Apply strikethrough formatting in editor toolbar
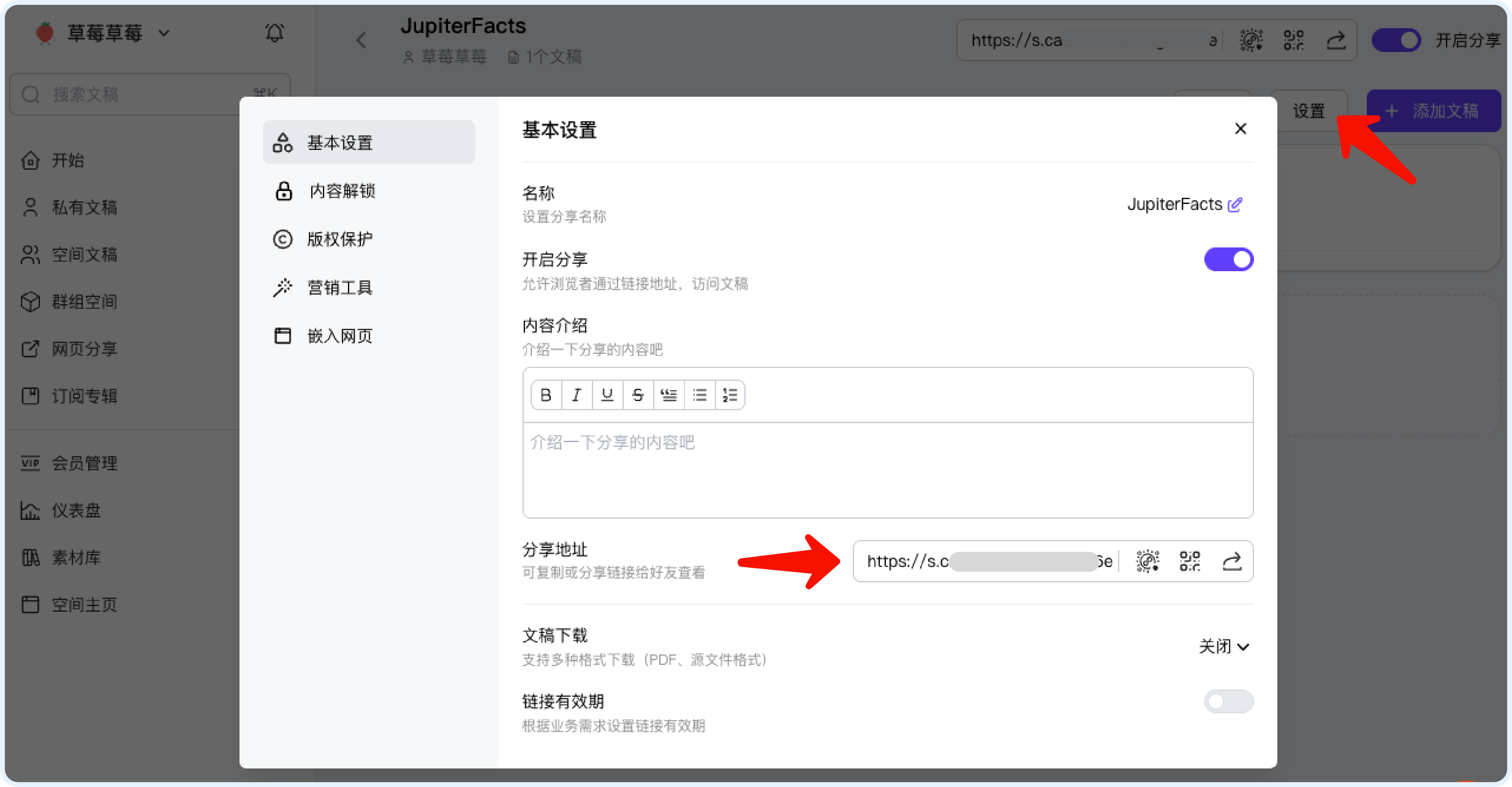Viewport: 1512px width, 787px height. point(638,395)
